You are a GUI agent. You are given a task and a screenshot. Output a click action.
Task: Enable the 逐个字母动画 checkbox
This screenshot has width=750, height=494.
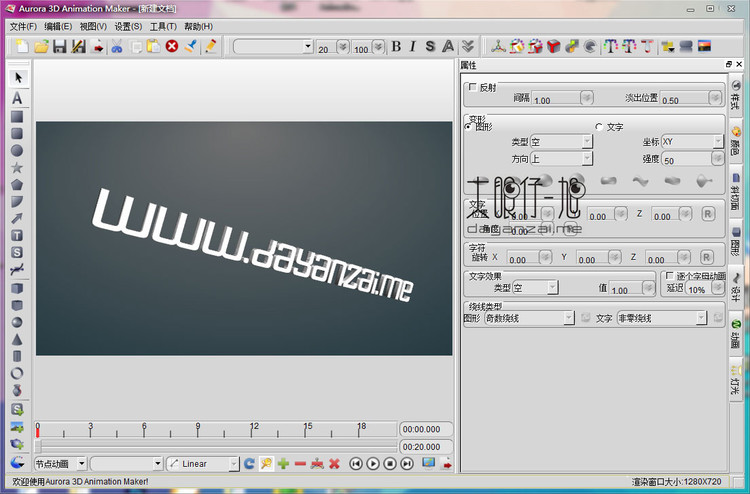coord(670,276)
